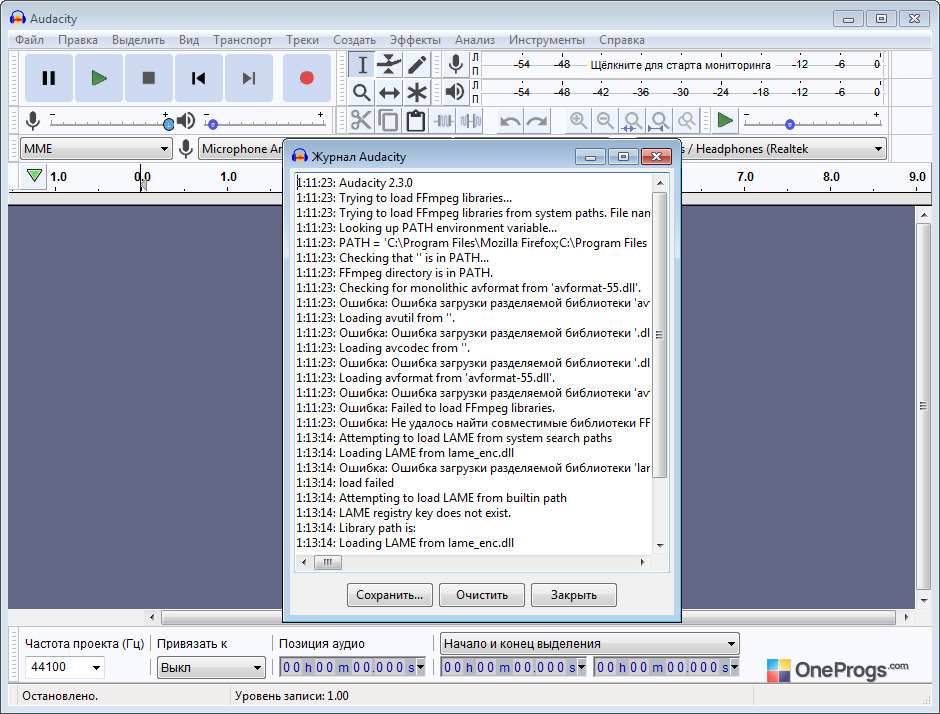Click the Zoom Toggle icon
This screenshot has width=940, height=714.
pos(686,120)
